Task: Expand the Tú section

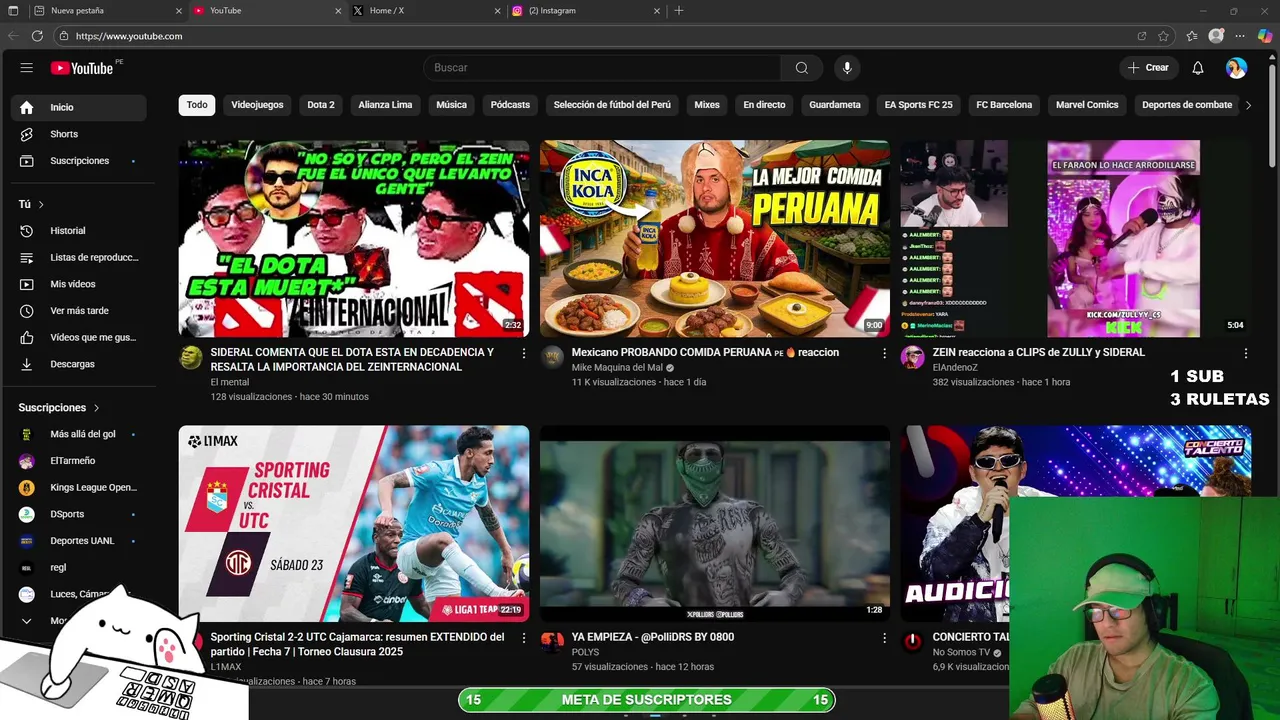Action: click(31, 204)
